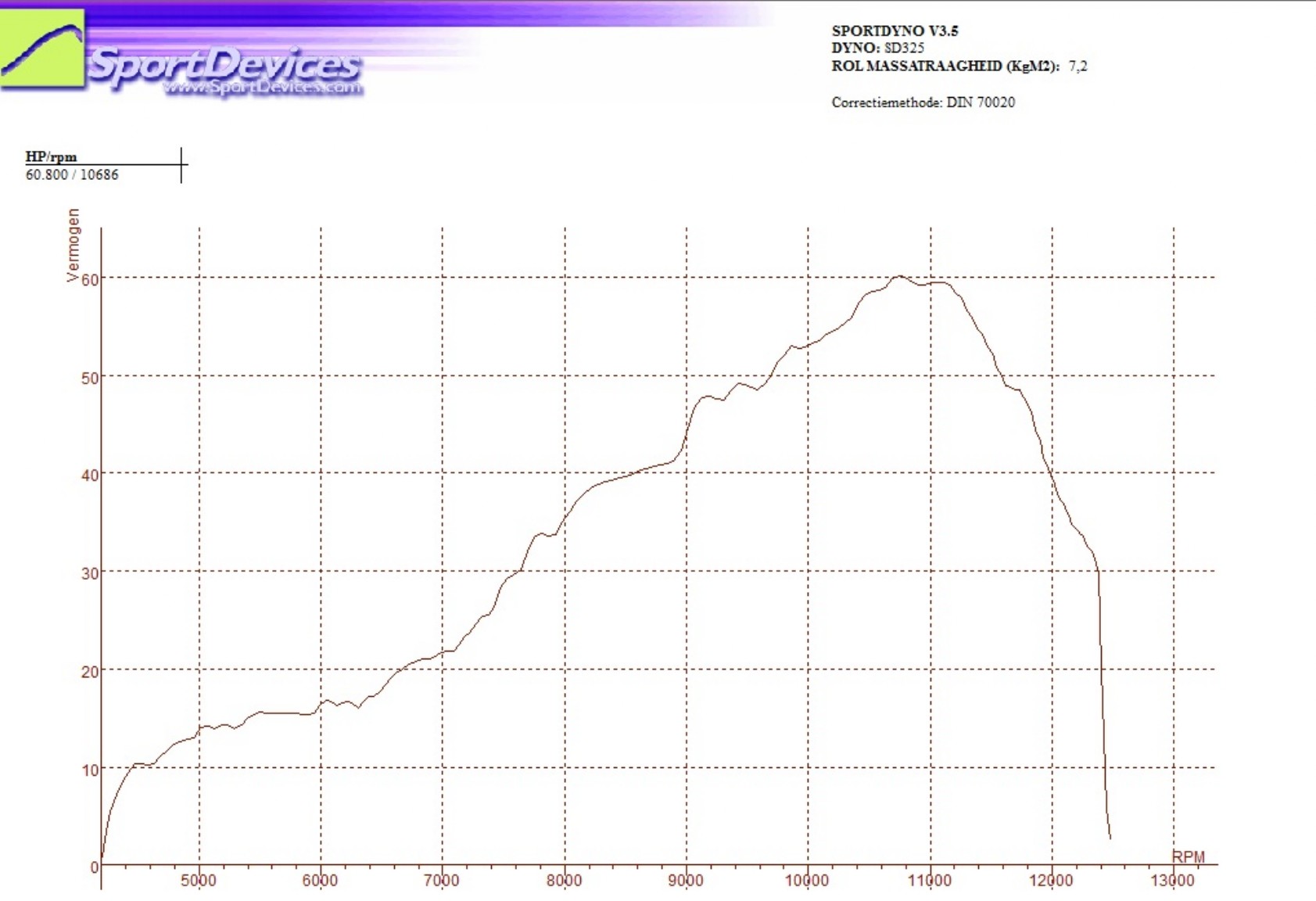Screen dimensions: 1316x901
Task: Click the 11000 rpm axis label
Action: [x=930, y=881]
